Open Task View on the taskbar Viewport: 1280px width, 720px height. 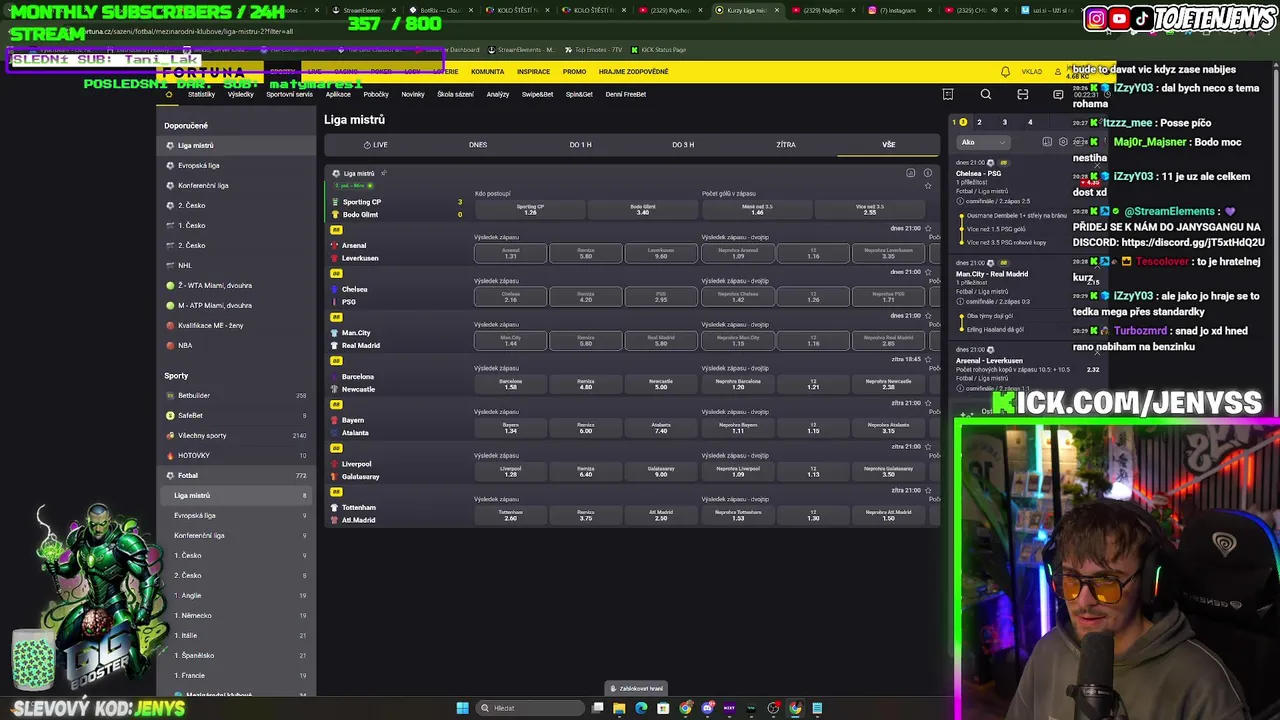click(597, 708)
